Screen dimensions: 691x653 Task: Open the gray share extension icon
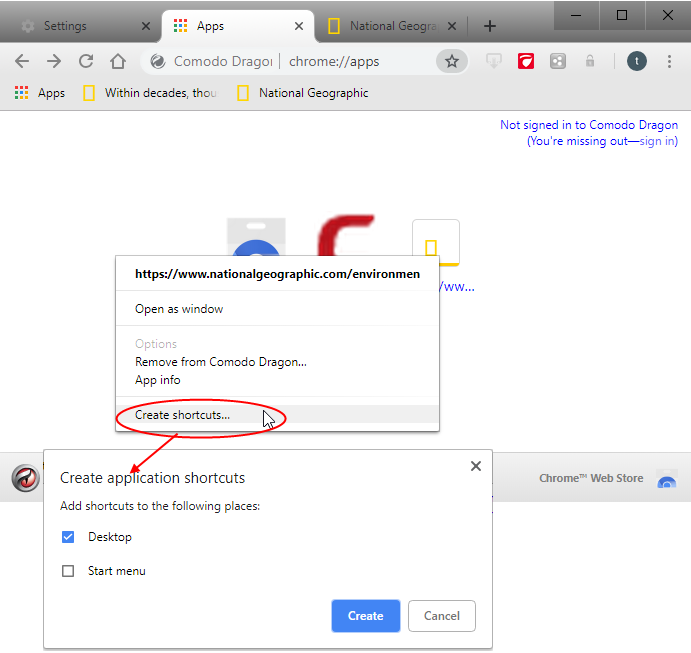(557, 61)
